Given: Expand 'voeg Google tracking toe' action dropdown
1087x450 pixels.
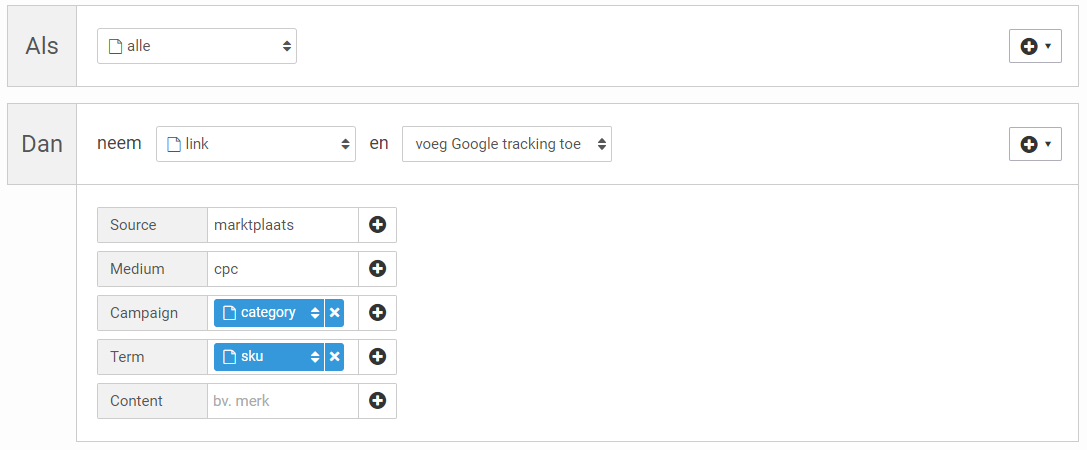Looking at the screenshot, I should [507, 144].
